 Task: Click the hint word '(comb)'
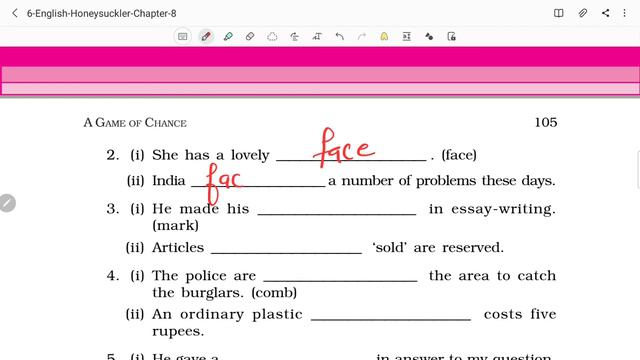(x=274, y=293)
